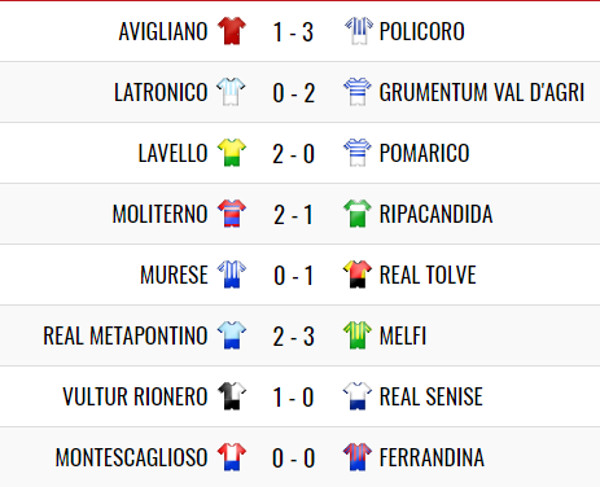This screenshot has height=487, width=600.
Task: Select the Latronico team name
Action: 161,92
